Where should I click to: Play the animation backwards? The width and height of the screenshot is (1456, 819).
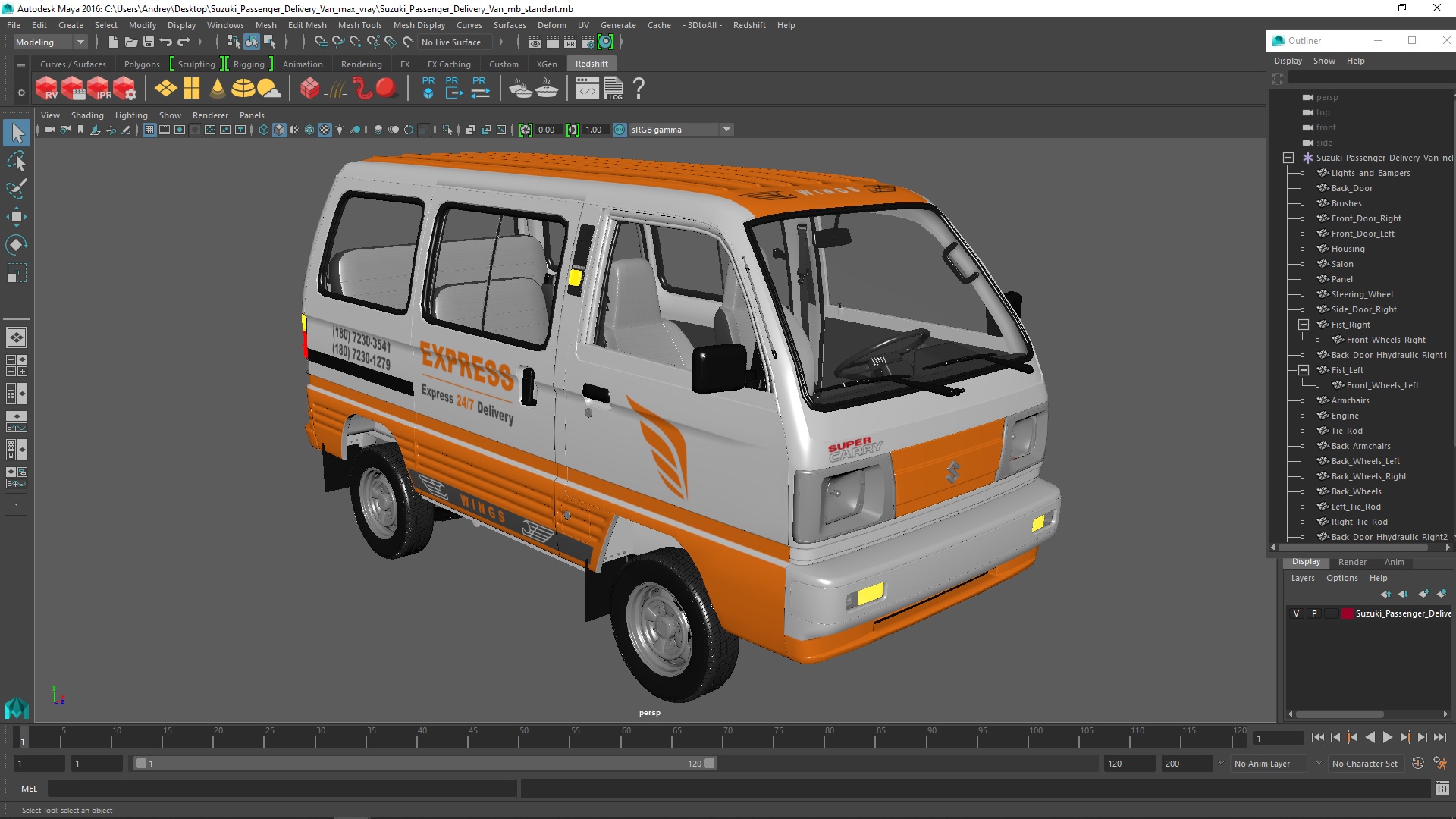pyautogui.click(x=1370, y=737)
